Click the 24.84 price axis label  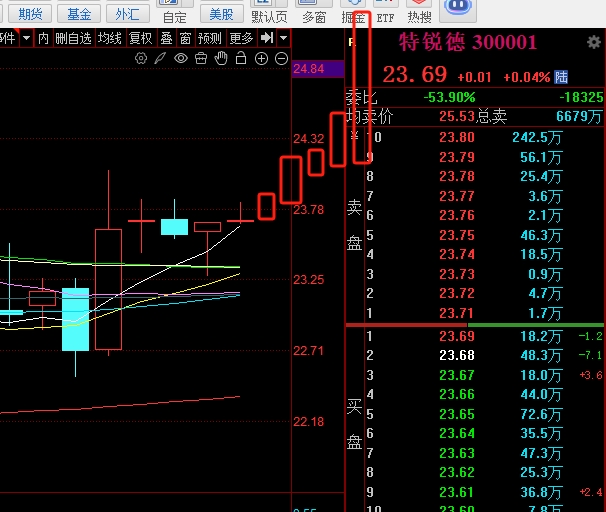point(308,69)
